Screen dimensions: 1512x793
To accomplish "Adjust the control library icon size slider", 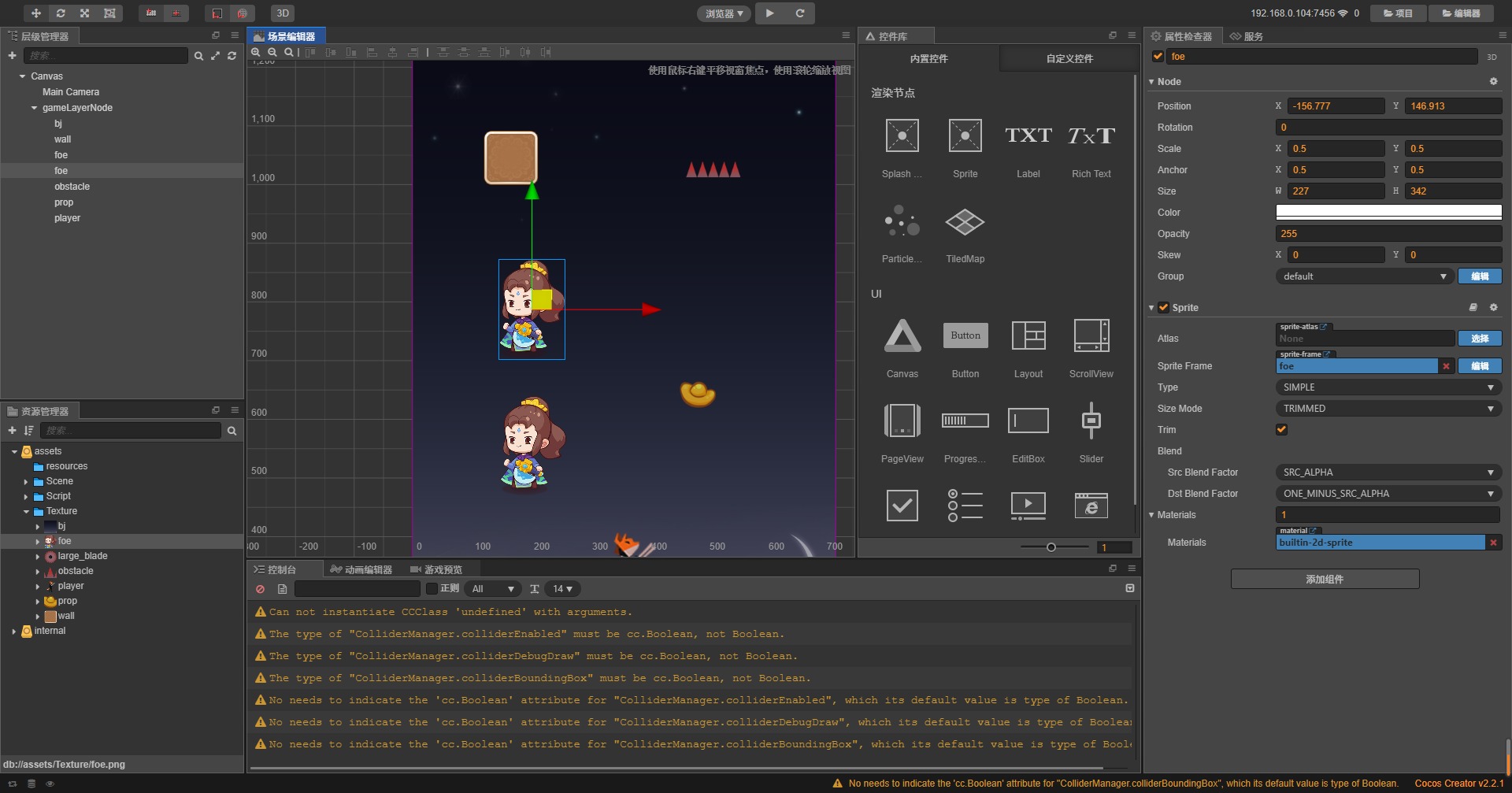I will pos(1051,547).
